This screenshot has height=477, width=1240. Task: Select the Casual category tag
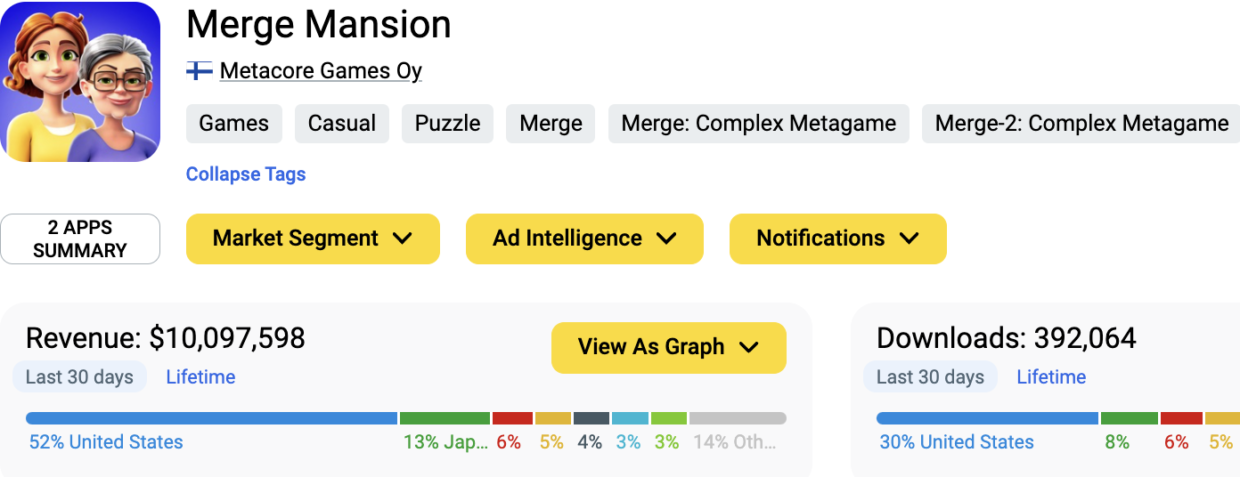pyautogui.click(x=342, y=123)
